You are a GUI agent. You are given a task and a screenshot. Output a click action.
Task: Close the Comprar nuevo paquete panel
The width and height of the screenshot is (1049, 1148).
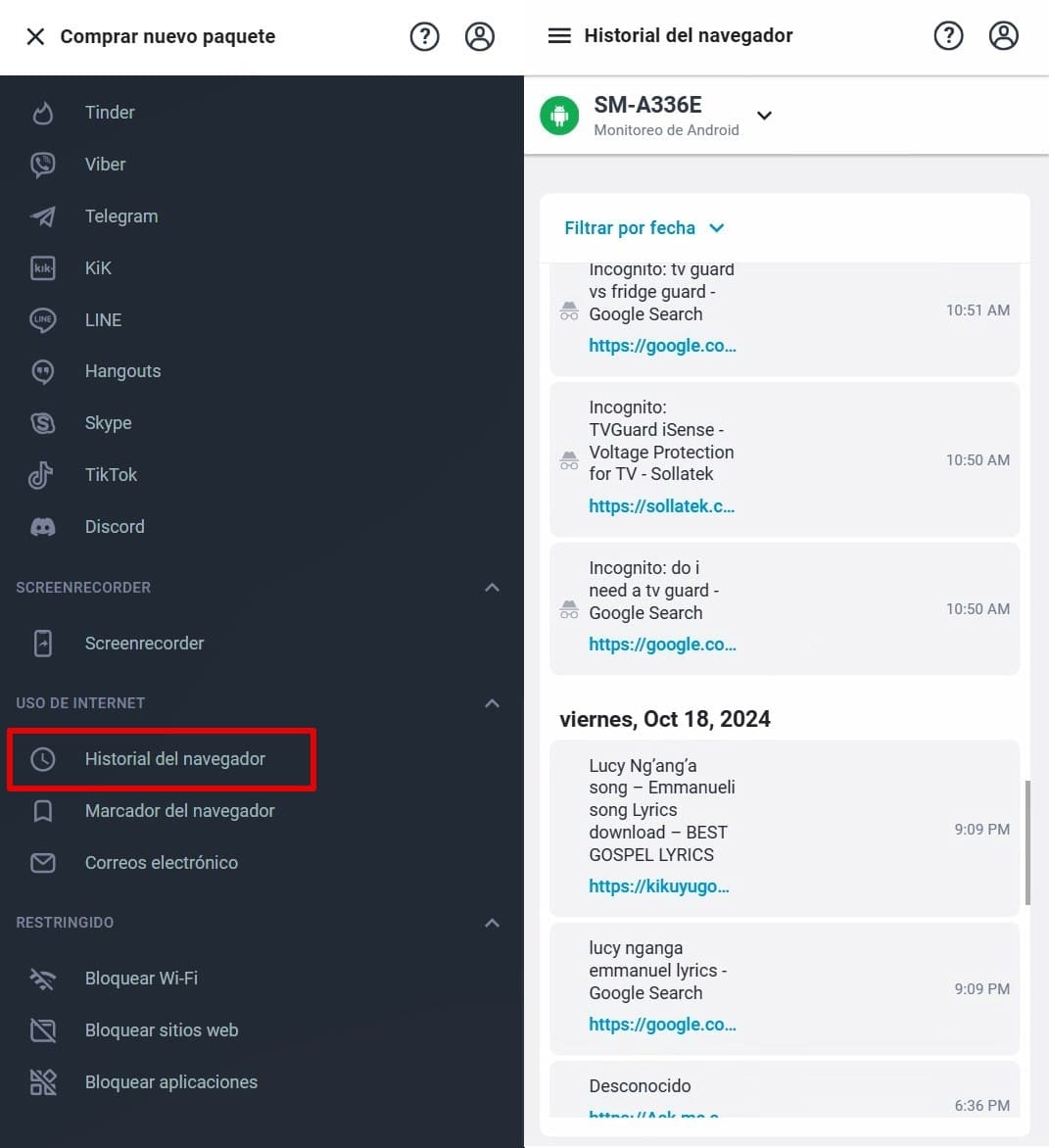click(x=35, y=36)
